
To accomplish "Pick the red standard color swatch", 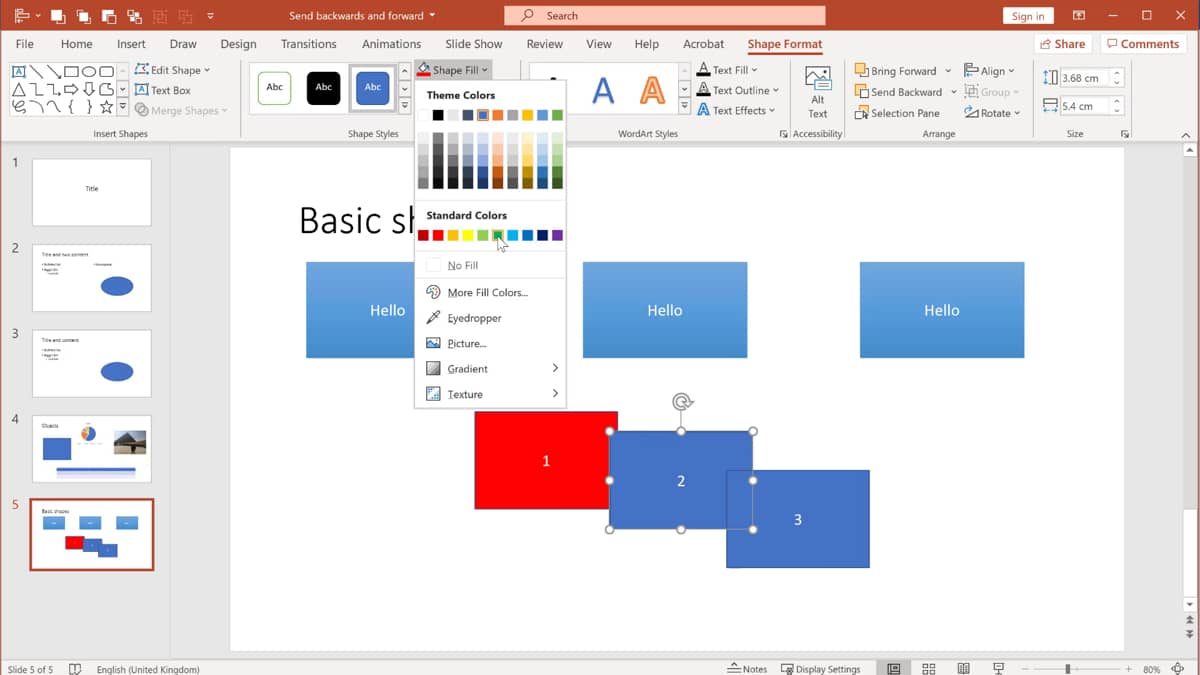I will coord(438,235).
